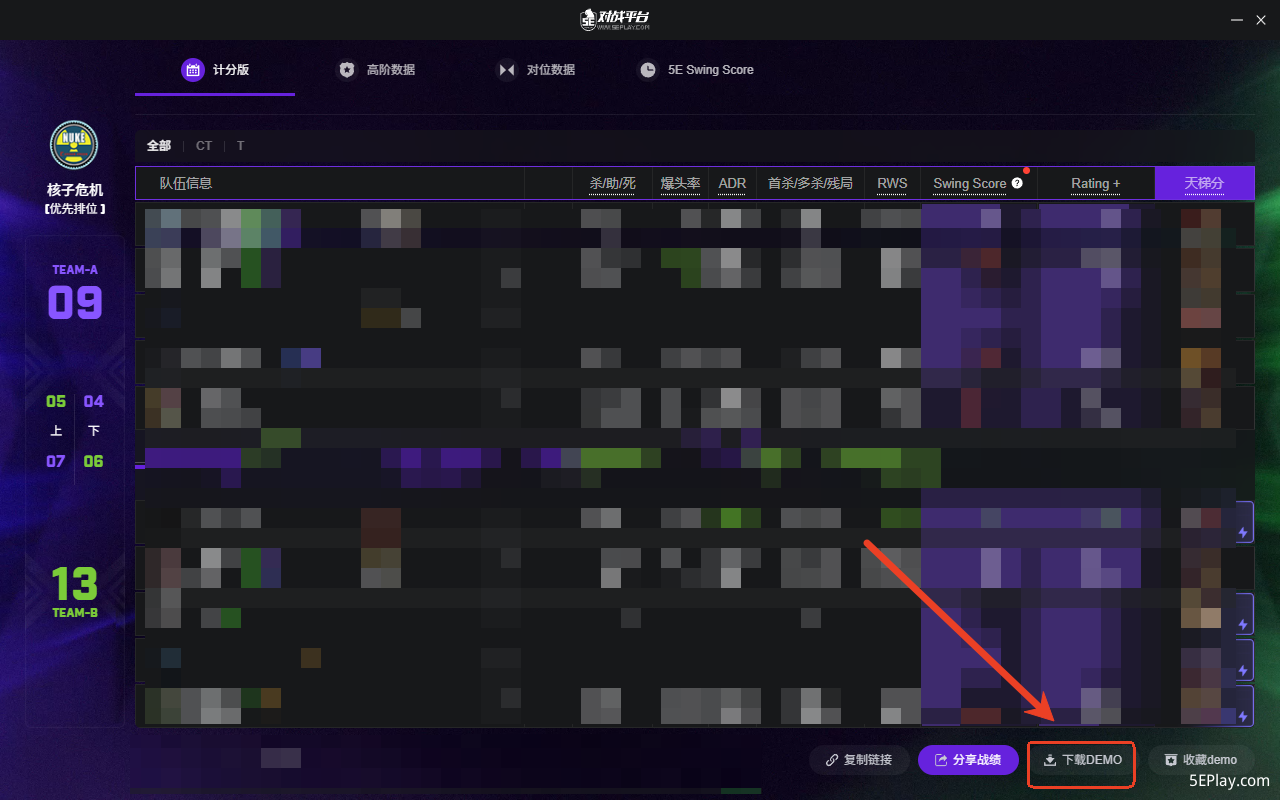This screenshot has width=1280, height=800.
Task: Click the TEAM-A score 09
Action: (75, 302)
